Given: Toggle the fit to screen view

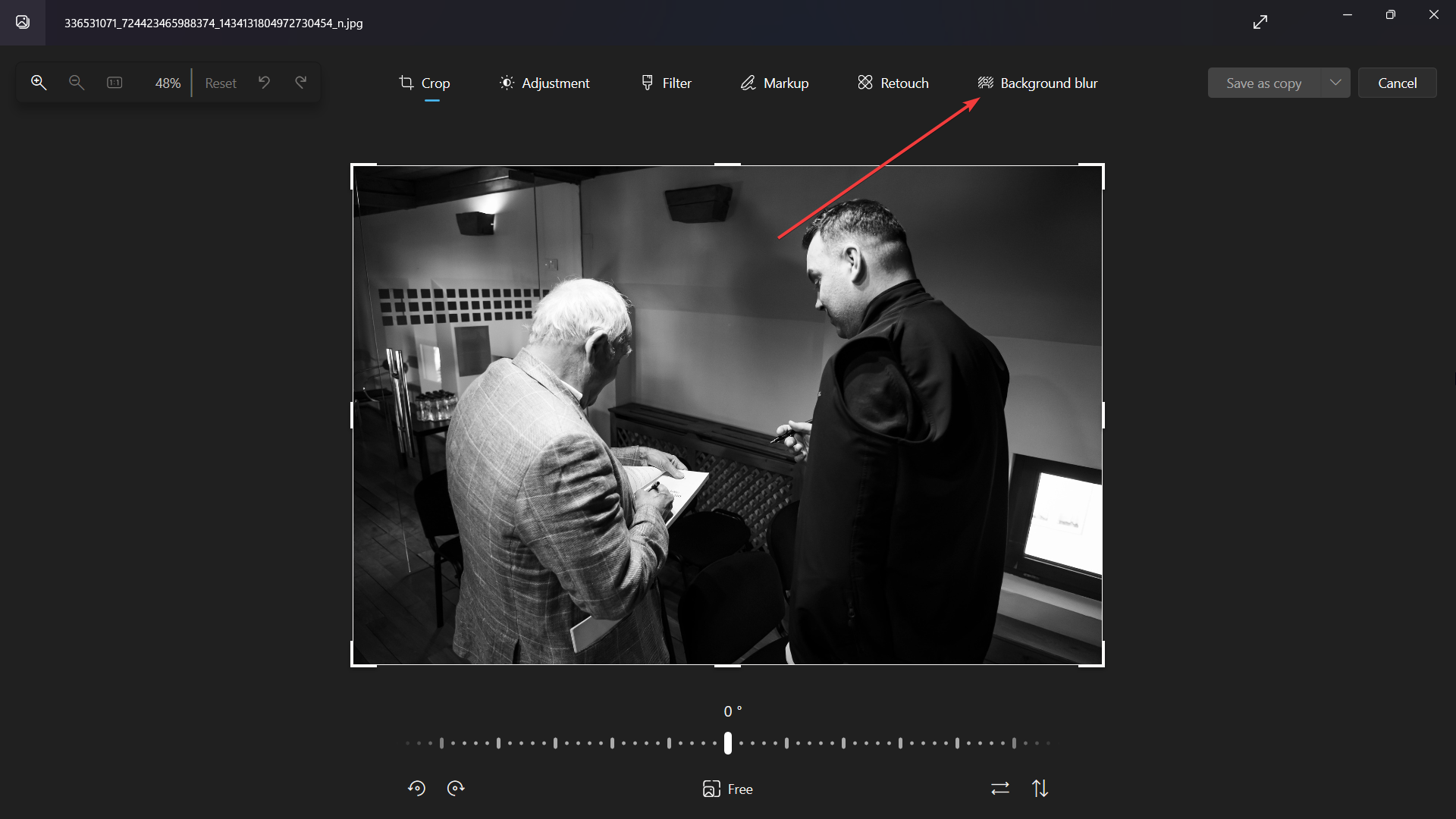Looking at the screenshot, I should 115,83.
